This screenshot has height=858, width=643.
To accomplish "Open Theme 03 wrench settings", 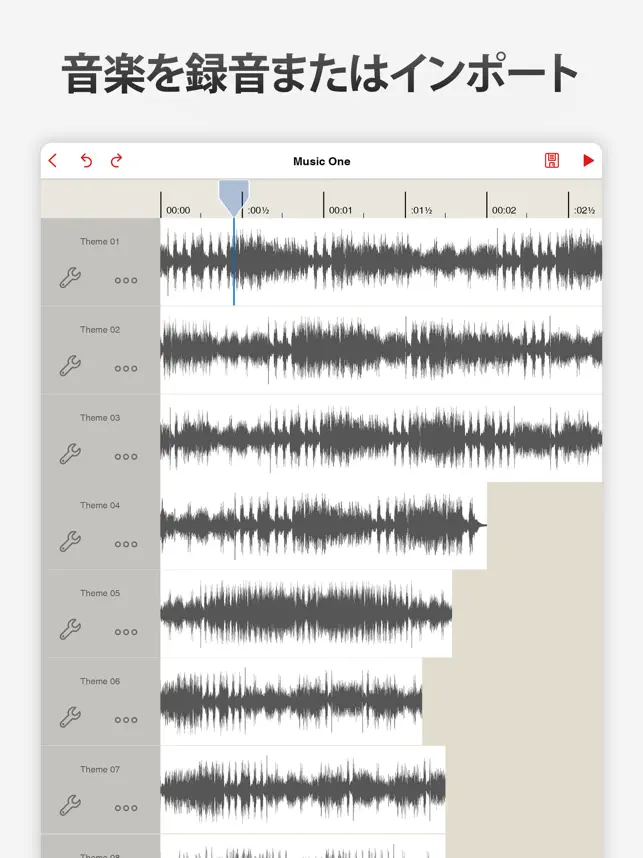I will 70,454.
